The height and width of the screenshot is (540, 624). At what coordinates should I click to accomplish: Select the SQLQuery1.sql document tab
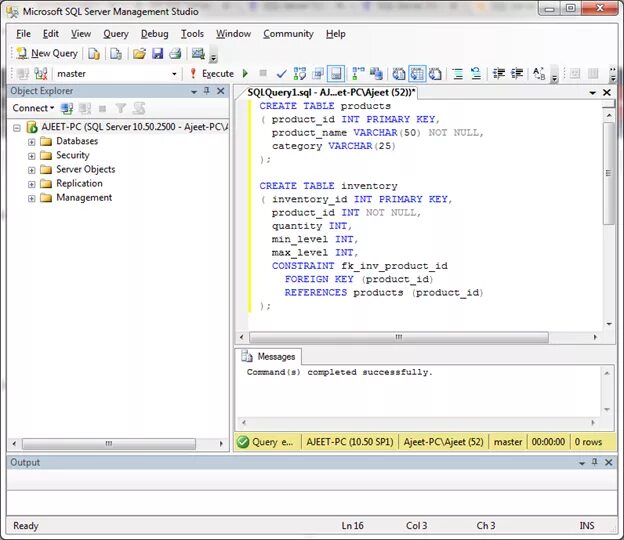pyautogui.click(x=331, y=93)
